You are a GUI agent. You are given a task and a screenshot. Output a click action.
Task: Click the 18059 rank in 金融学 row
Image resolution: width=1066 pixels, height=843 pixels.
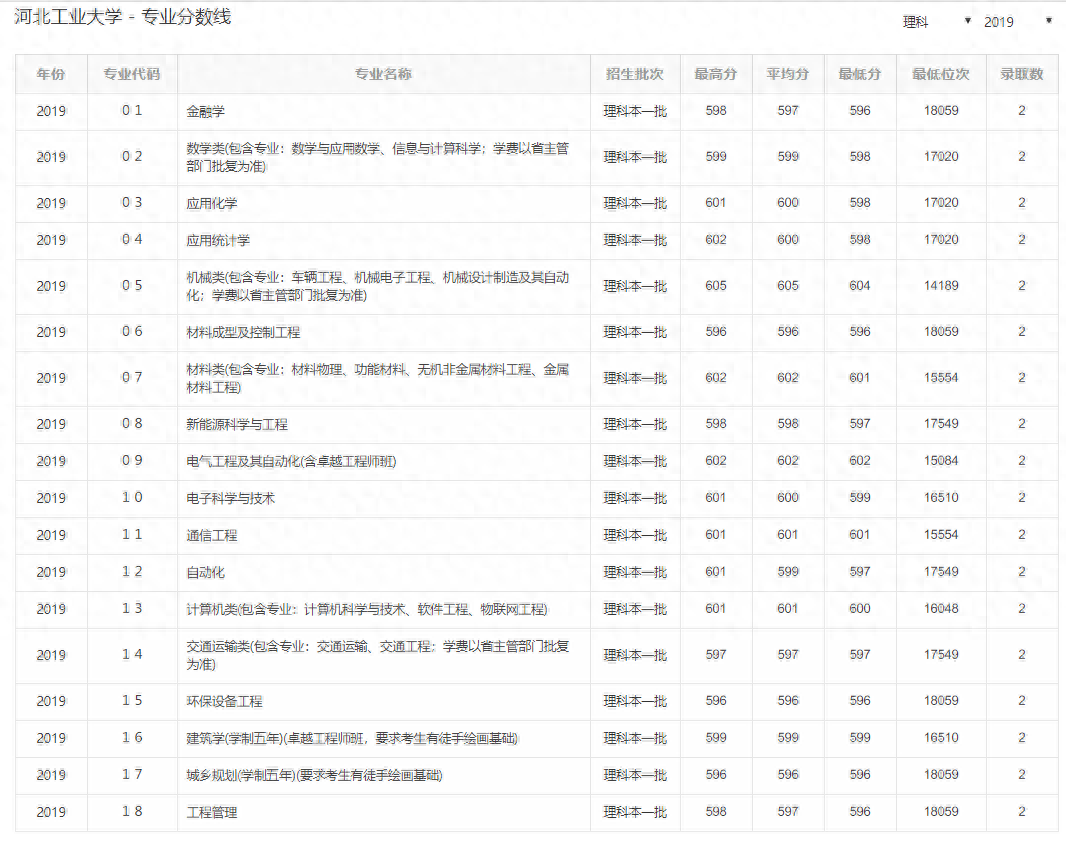click(941, 110)
